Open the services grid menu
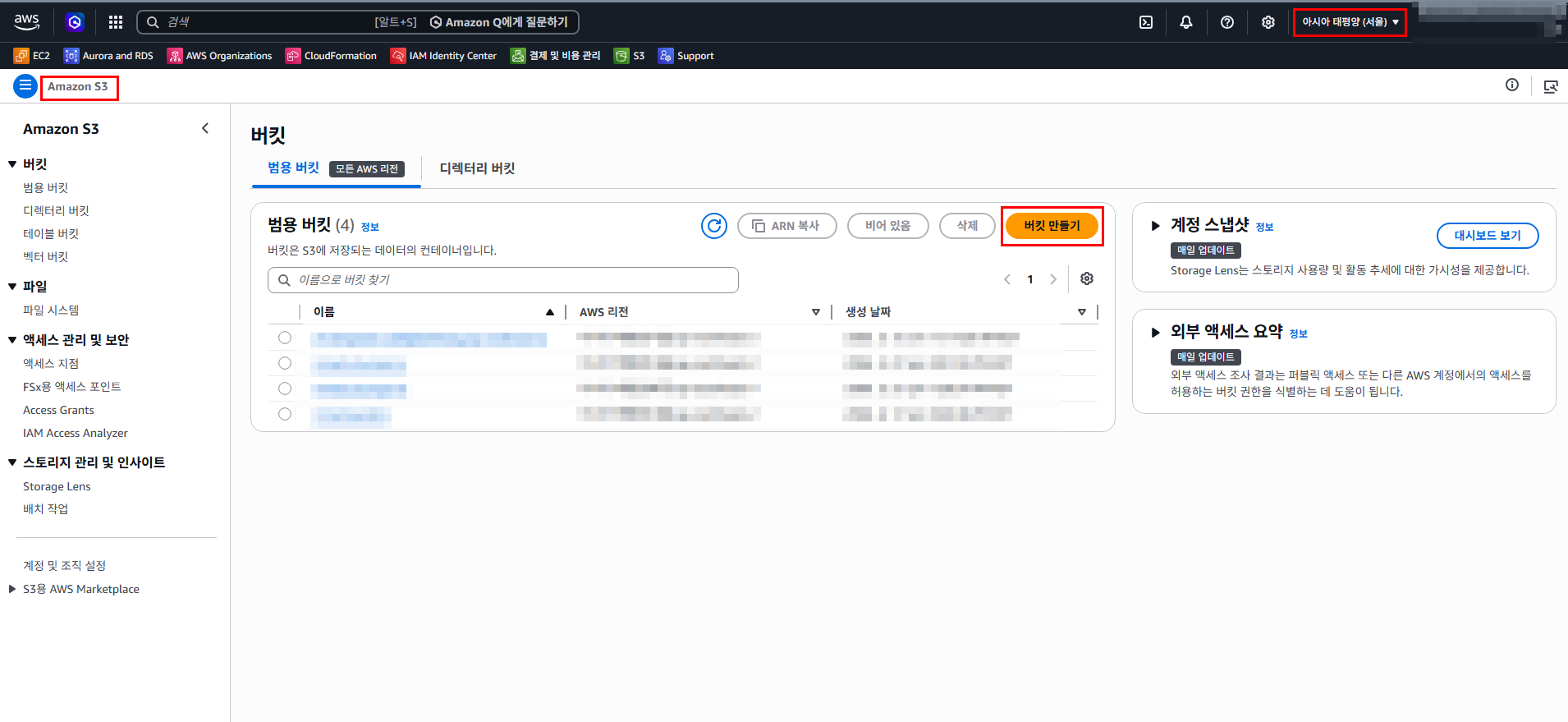The image size is (1568, 722). coord(116,22)
